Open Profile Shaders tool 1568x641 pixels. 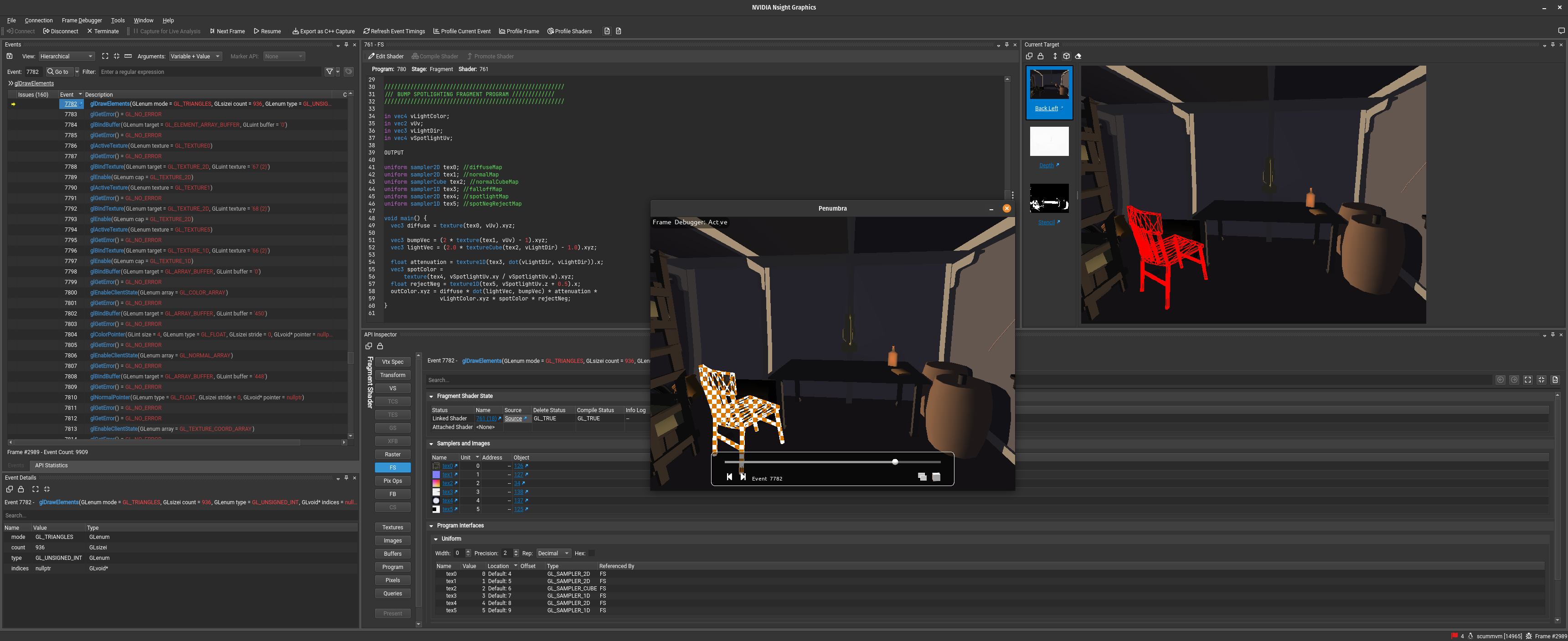[569, 31]
